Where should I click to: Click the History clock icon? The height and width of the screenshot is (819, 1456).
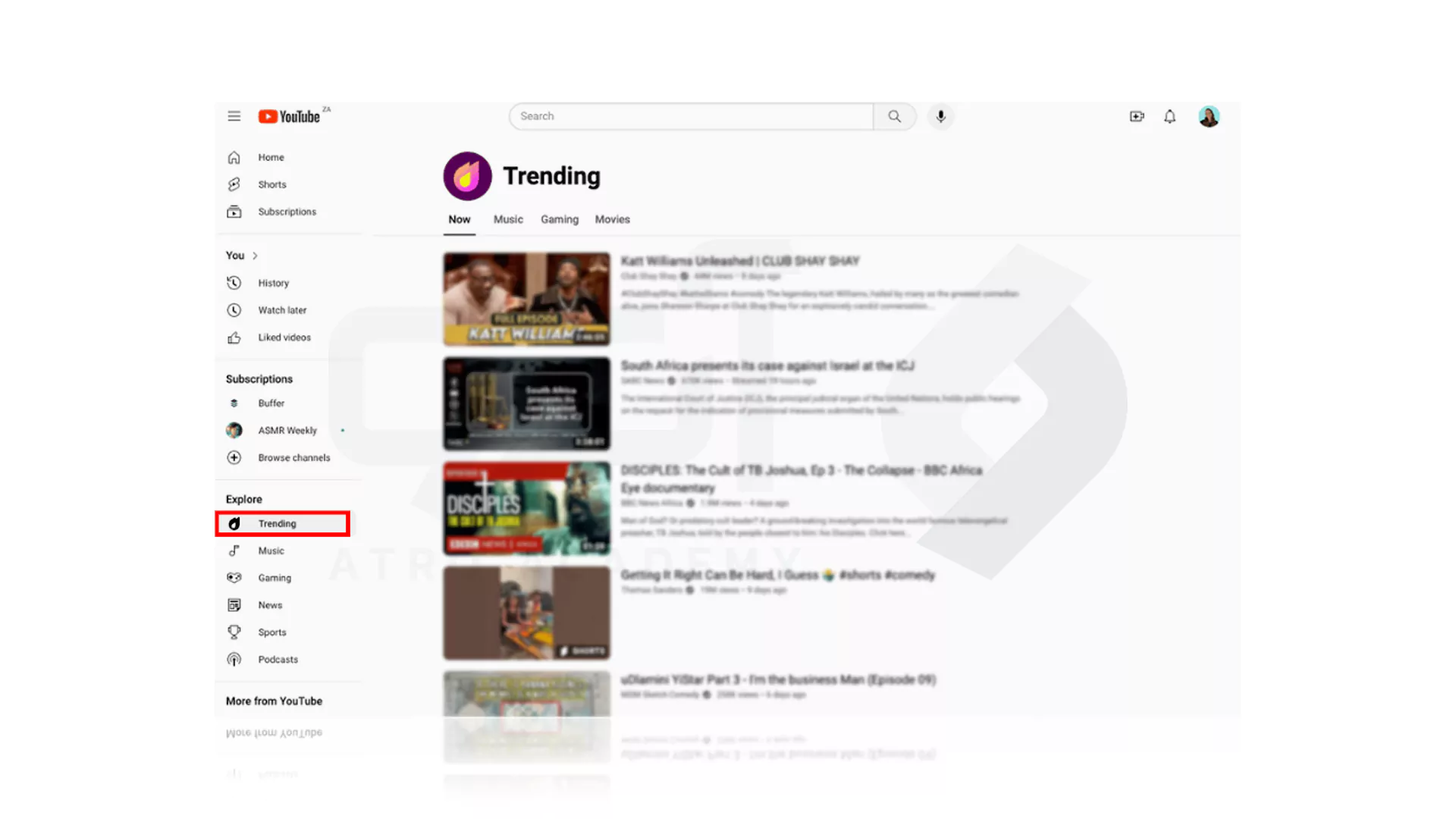point(234,283)
